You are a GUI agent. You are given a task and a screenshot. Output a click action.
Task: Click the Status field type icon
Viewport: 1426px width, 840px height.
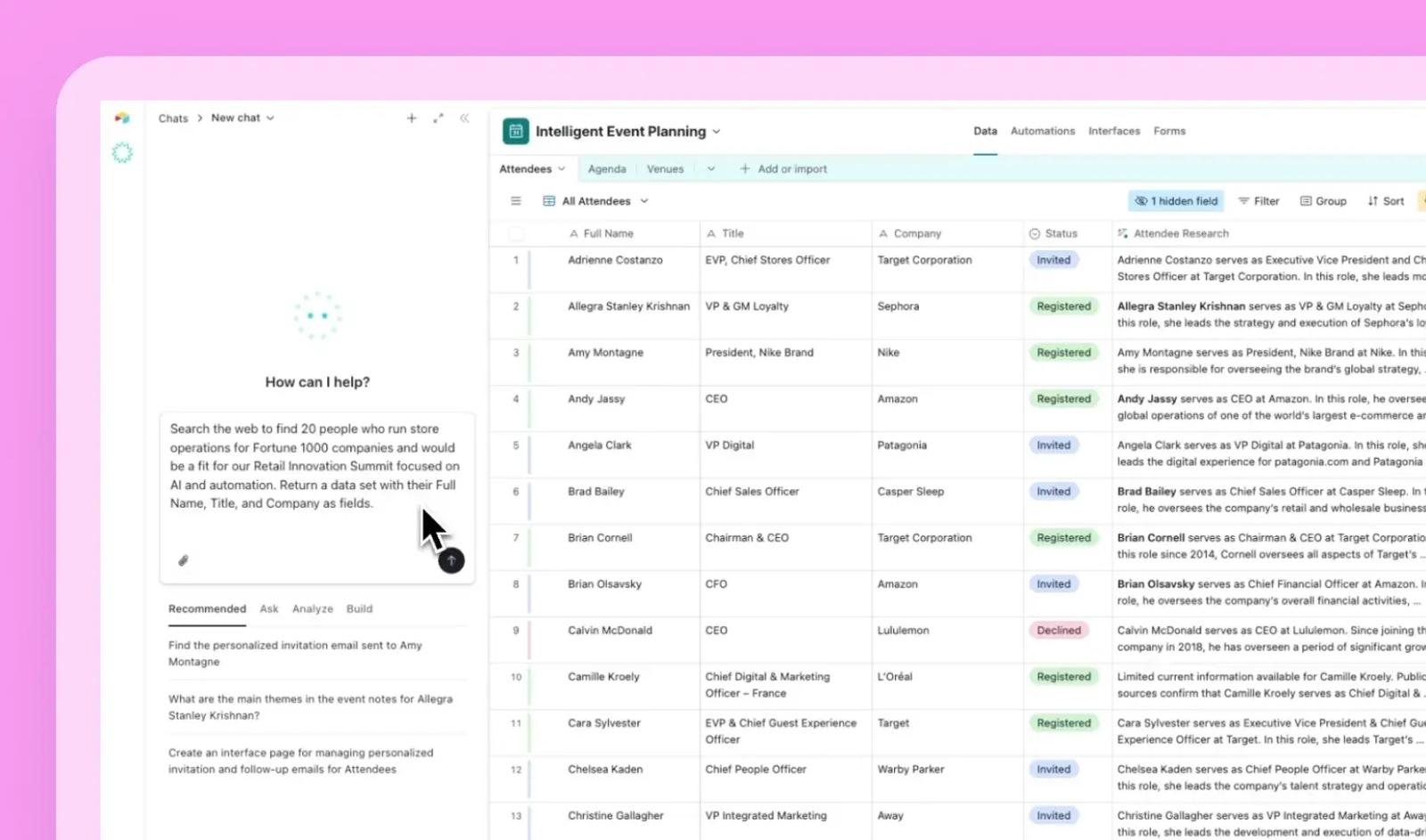tap(1035, 233)
